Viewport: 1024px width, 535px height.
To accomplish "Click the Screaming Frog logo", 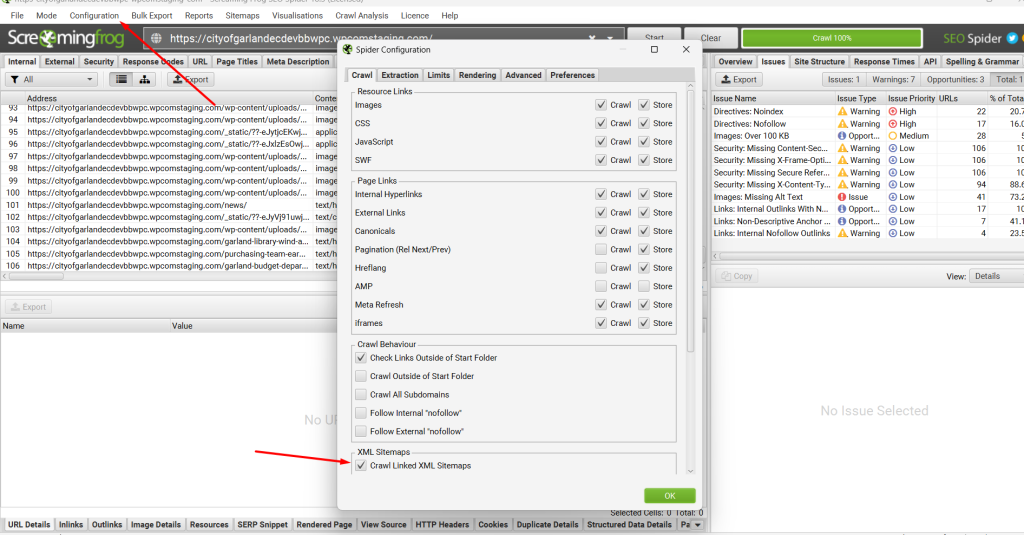I will pyautogui.click(x=67, y=39).
